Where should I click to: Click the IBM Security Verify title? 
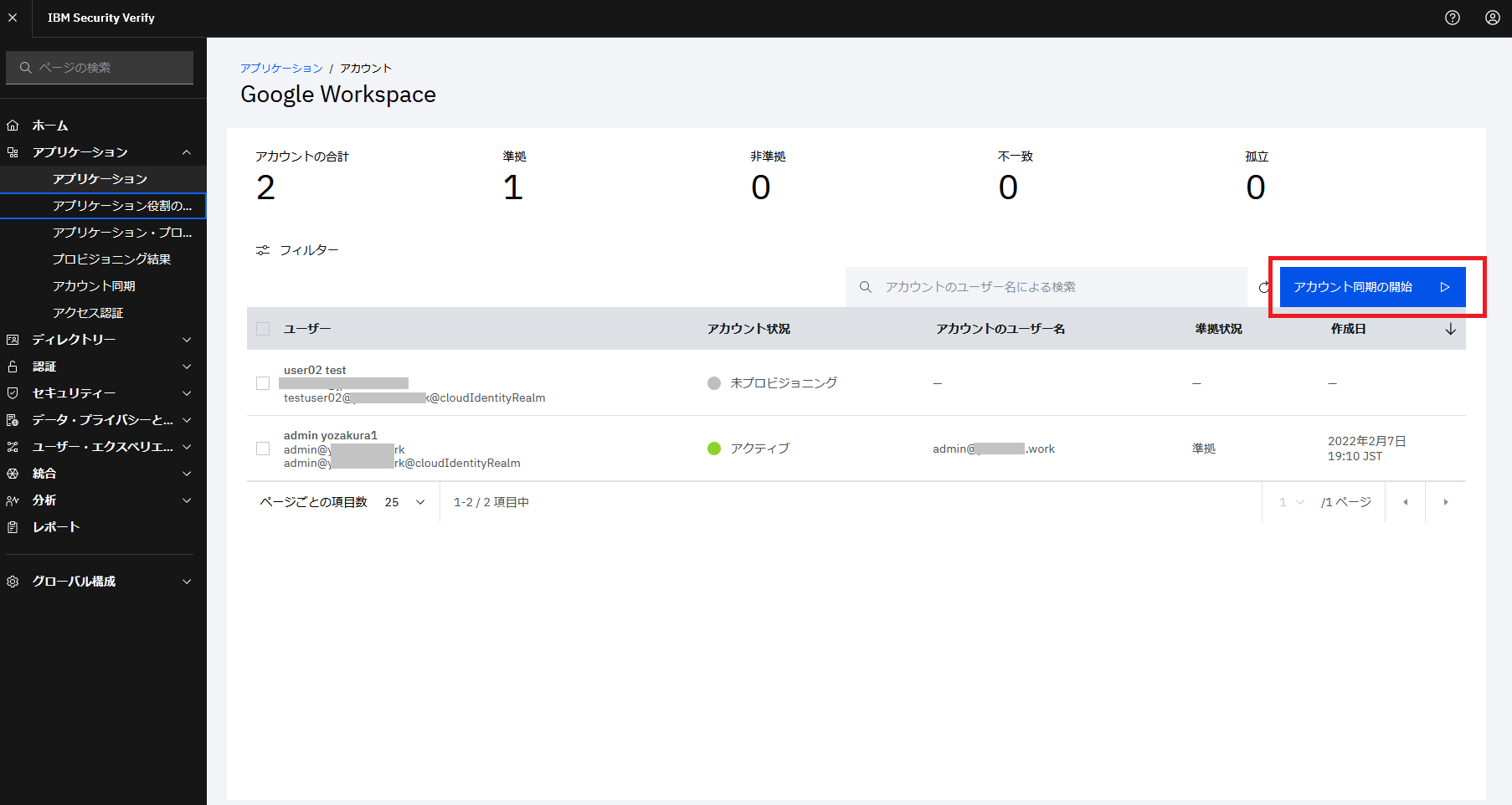point(101,18)
